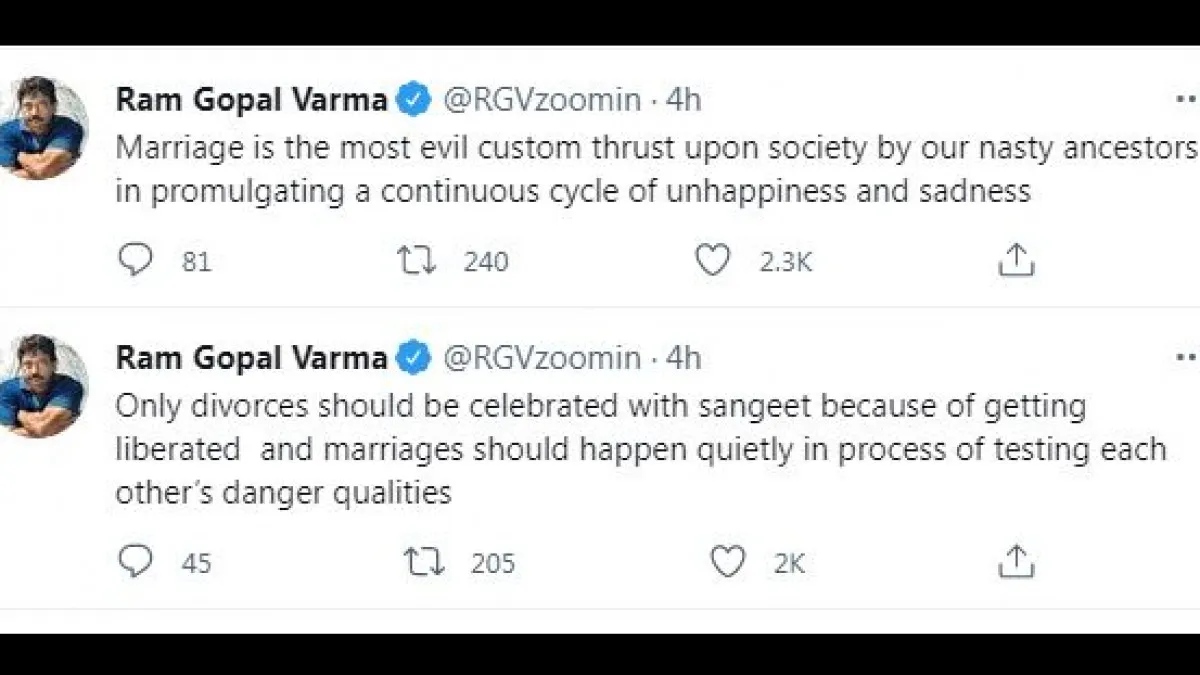Like the second tweet with 2K likes

[727, 561]
